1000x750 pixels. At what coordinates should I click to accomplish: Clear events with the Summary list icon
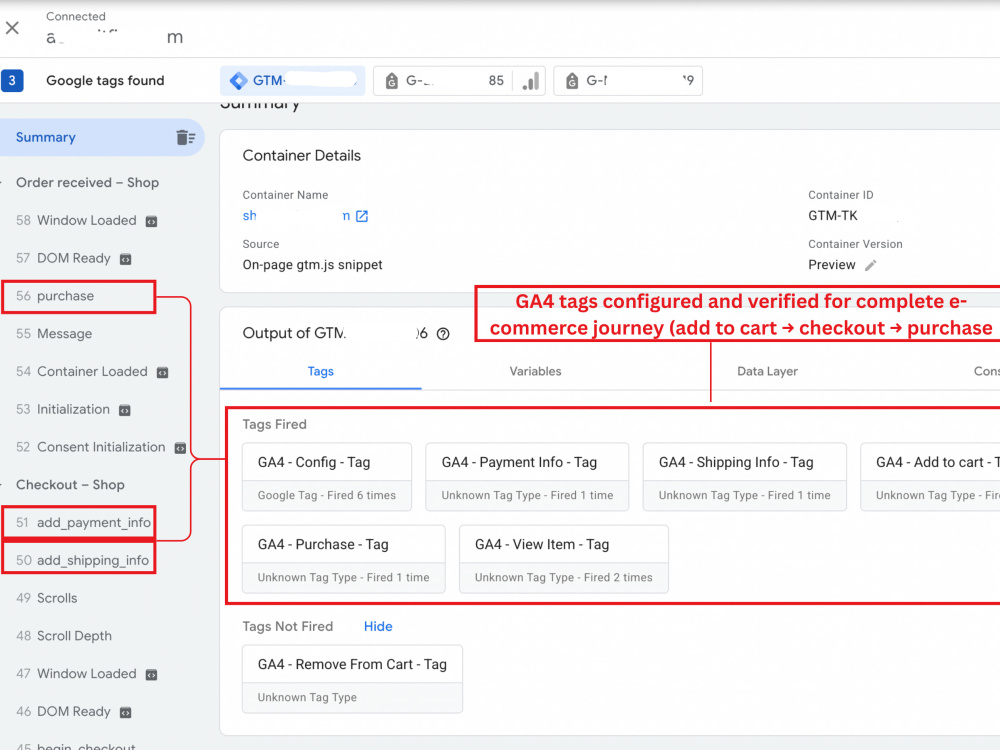pyautogui.click(x=186, y=137)
